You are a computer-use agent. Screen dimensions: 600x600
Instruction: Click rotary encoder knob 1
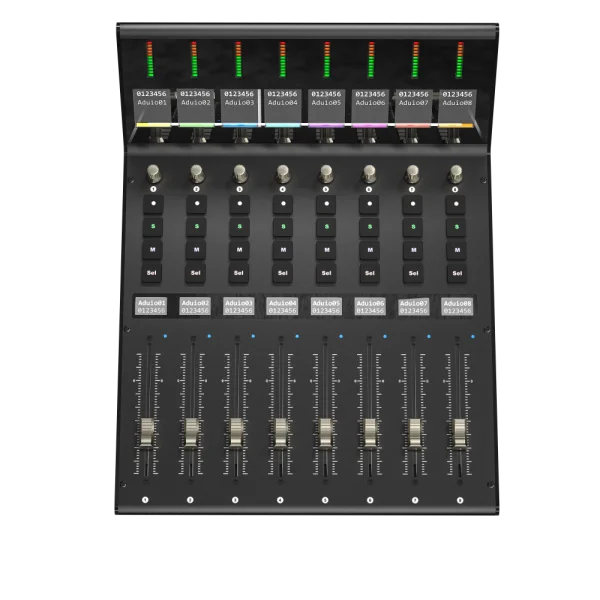click(153, 174)
